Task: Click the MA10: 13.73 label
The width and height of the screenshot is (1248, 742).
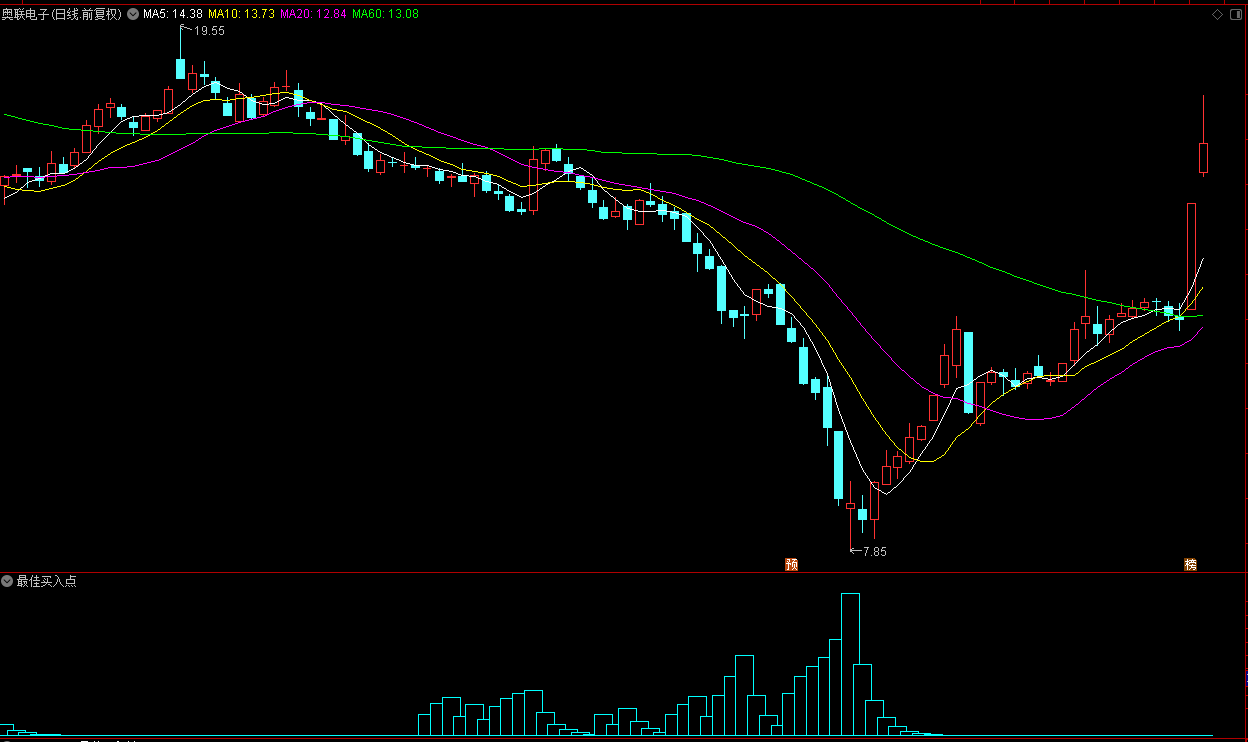Action: pyautogui.click(x=241, y=15)
